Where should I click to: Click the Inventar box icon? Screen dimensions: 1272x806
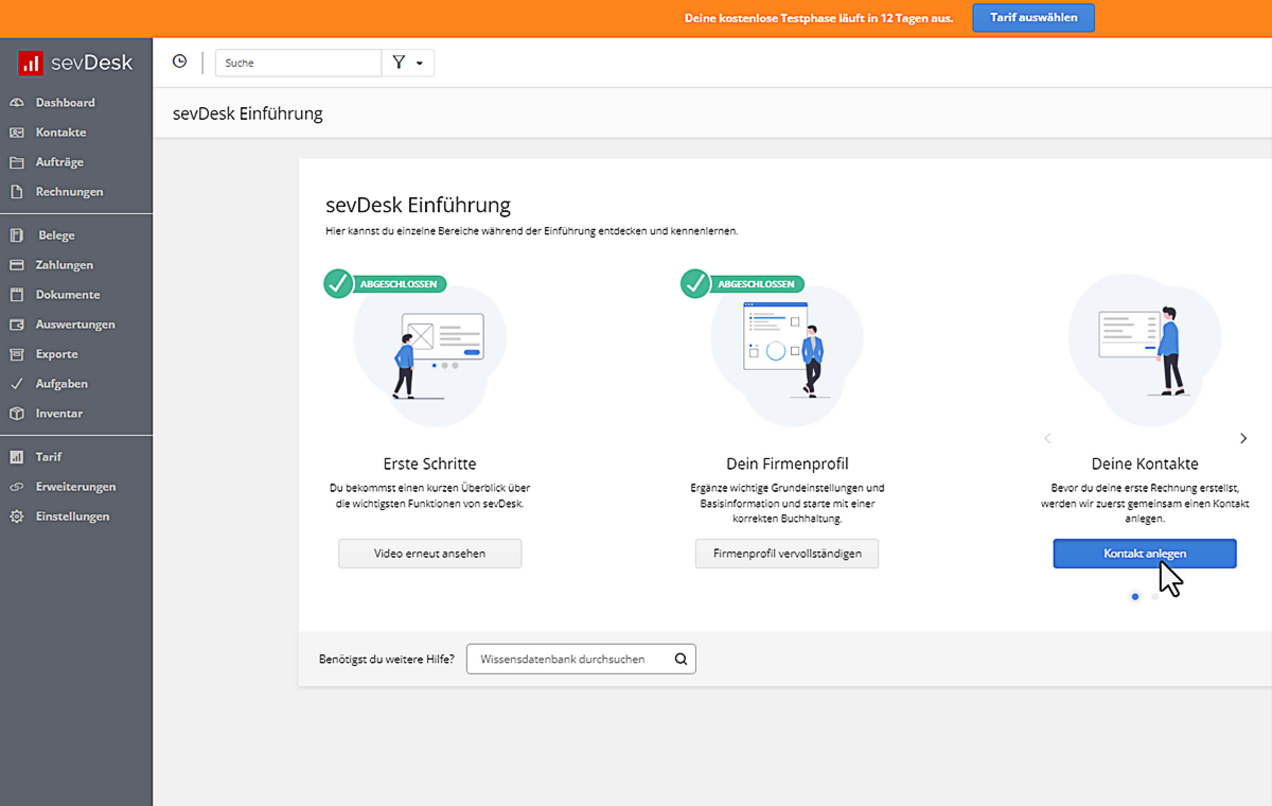[x=17, y=413]
